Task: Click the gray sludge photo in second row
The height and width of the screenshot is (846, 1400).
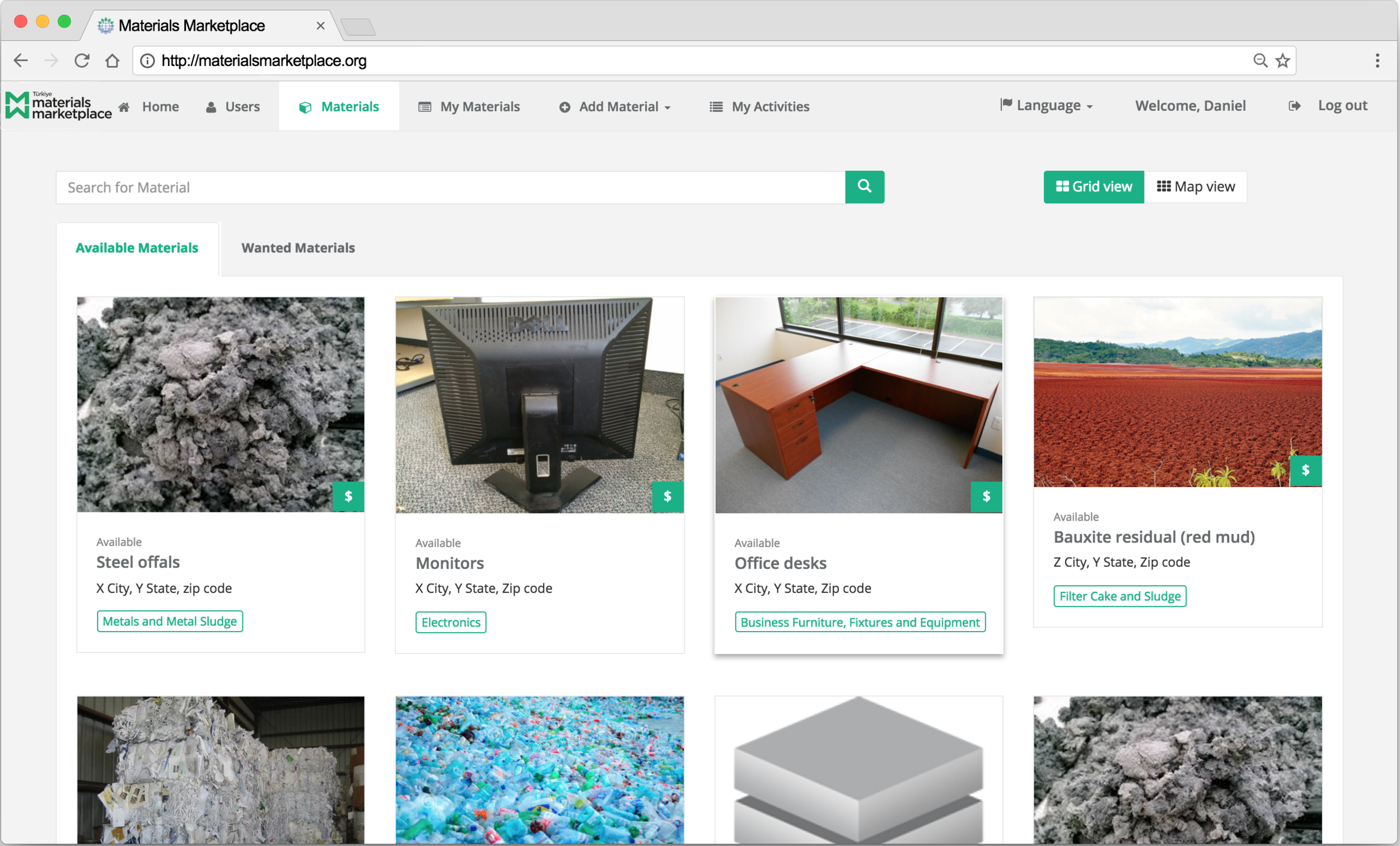Action: pos(1178,769)
